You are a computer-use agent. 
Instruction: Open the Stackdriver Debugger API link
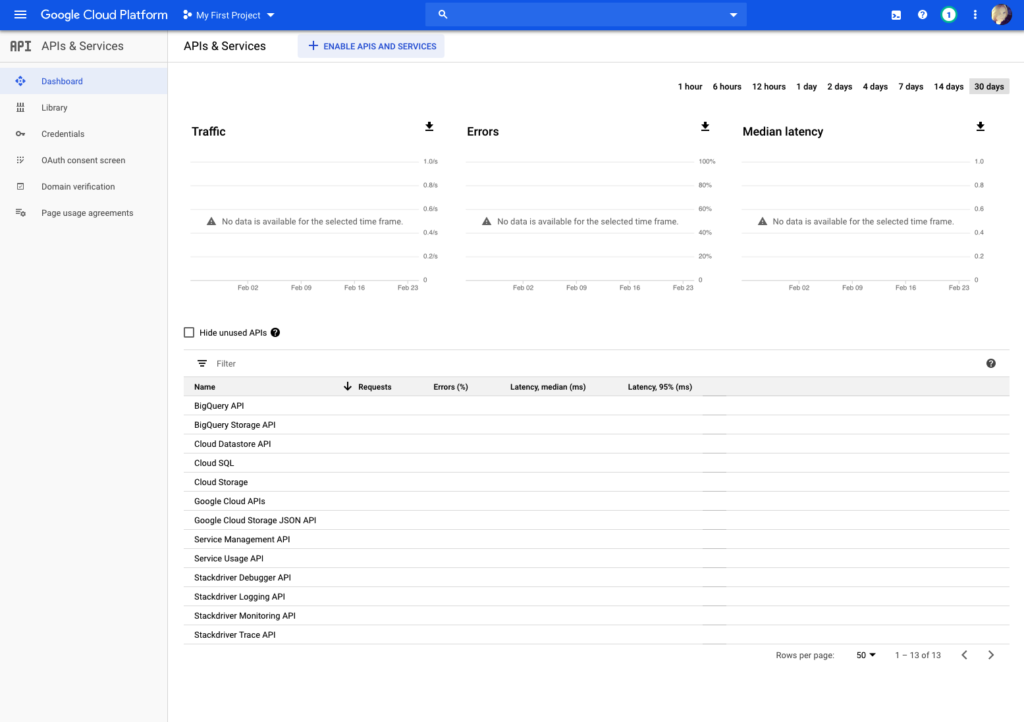click(x=242, y=577)
